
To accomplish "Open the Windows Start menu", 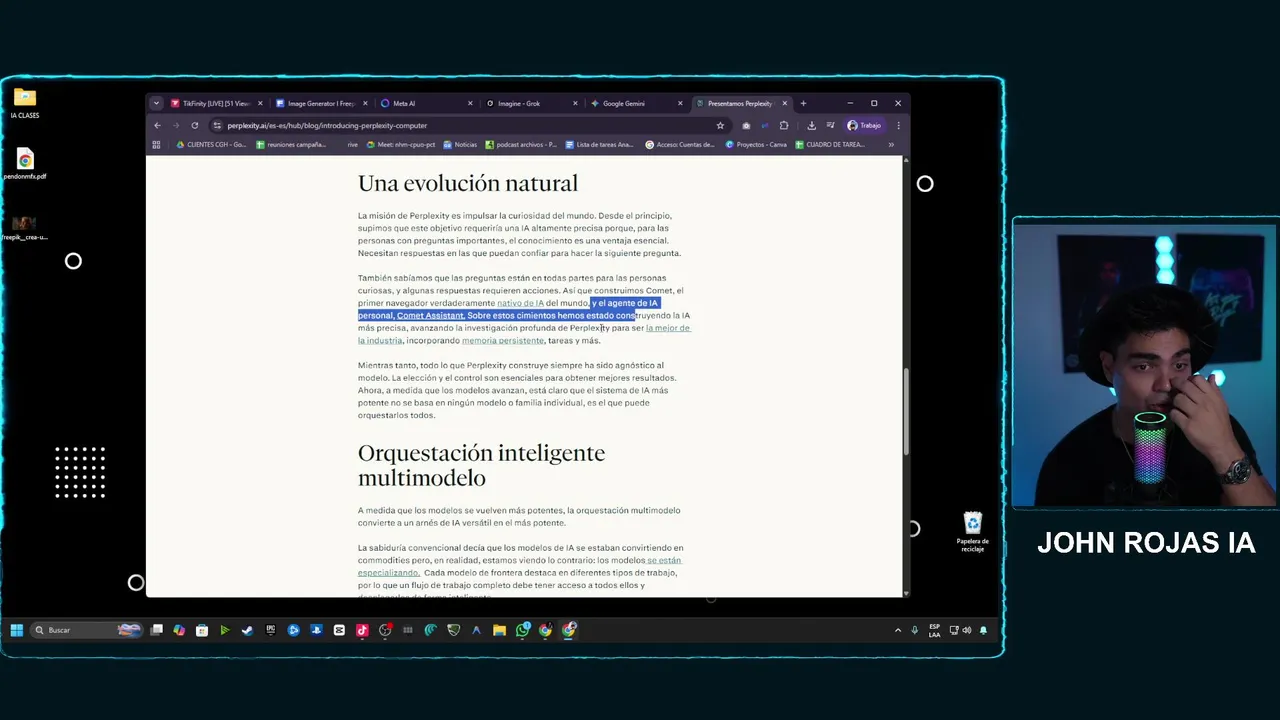I will pos(17,630).
